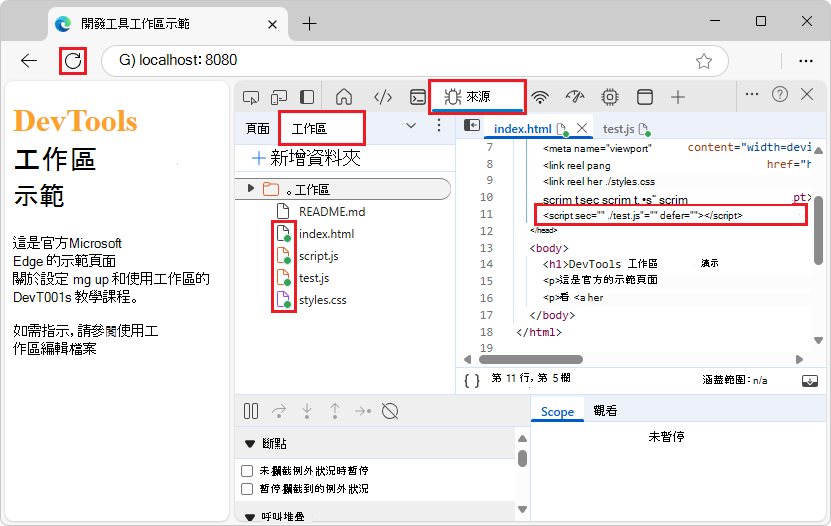The width and height of the screenshot is (831, 526).
Task: Click the <body> opening tag text in the editor
Action: pyautogui.click(x=549, y=248)
